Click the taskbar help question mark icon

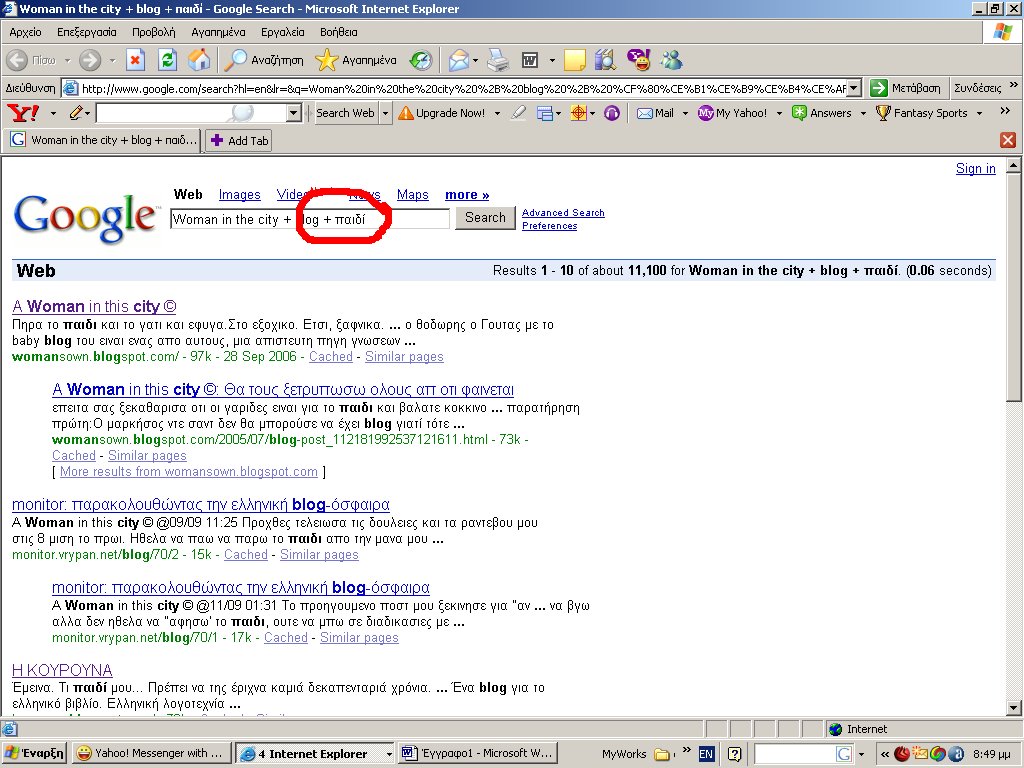[735, 754]
